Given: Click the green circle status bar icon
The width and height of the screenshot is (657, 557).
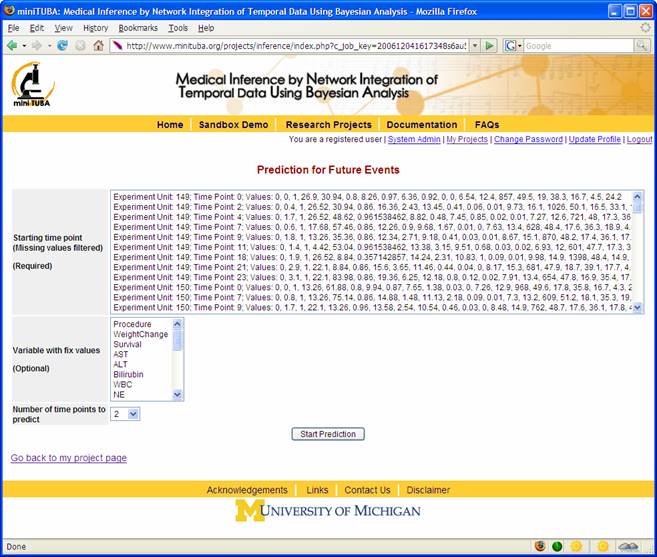Looking at the screenshot, I should click(x=557, y=546).
